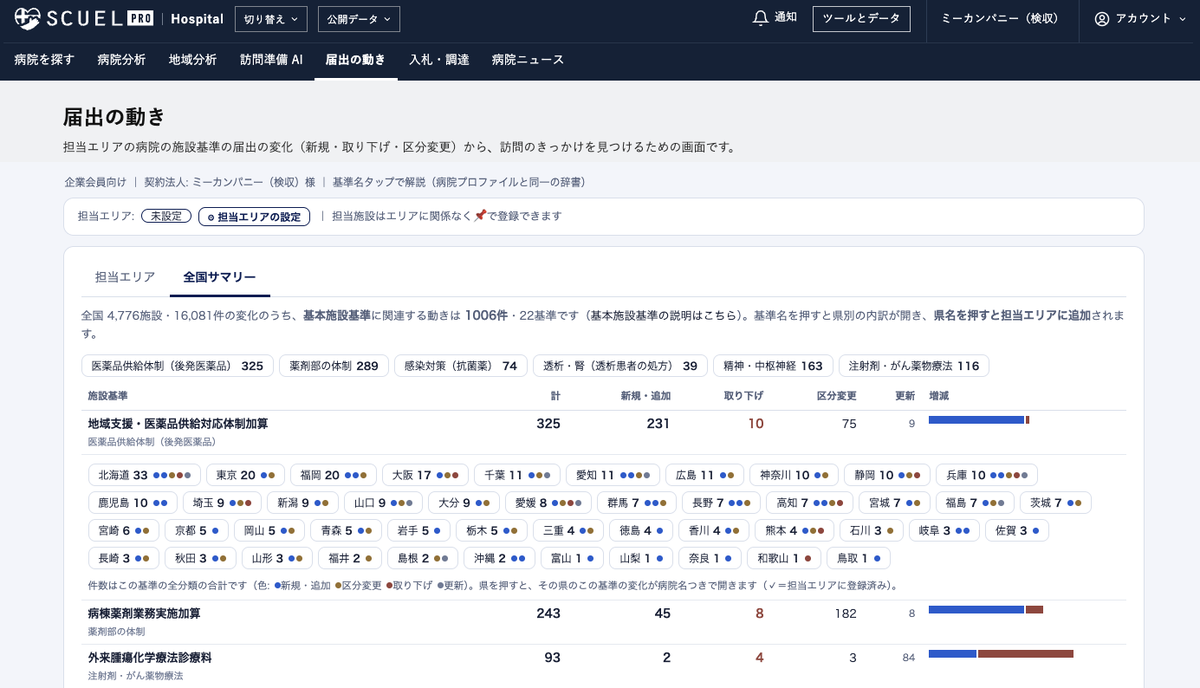Filter by 精神・中枢神経 chip

[773, 366]
